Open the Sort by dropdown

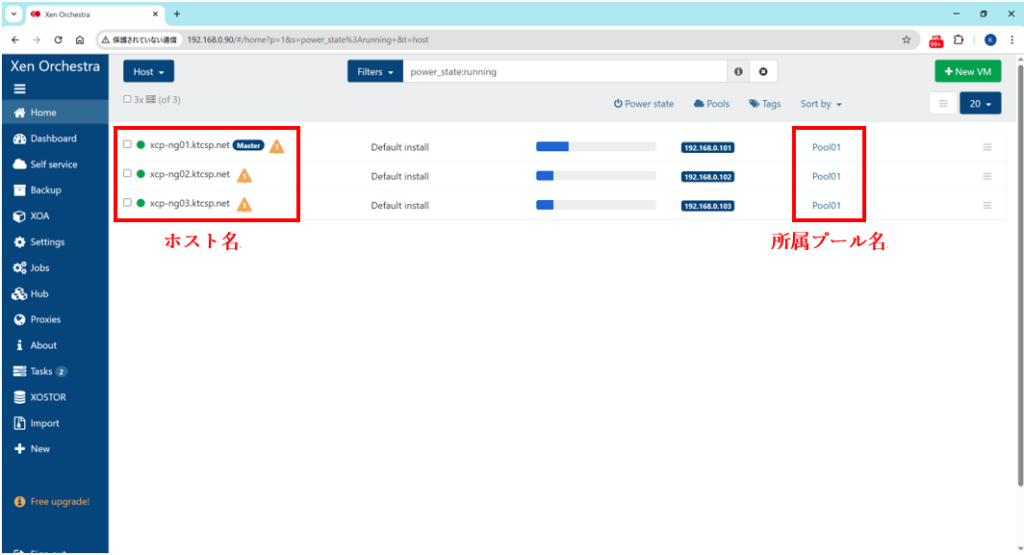coord(820,104)
